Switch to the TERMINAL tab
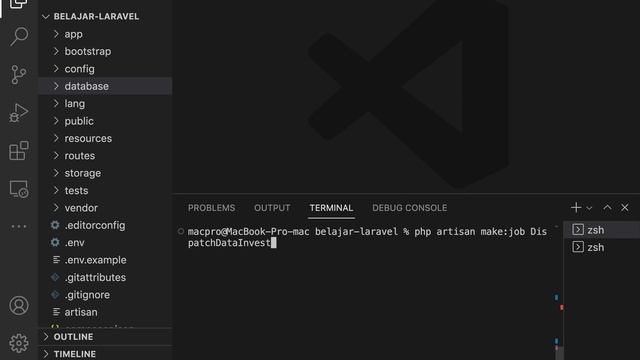 click(331, 208)
